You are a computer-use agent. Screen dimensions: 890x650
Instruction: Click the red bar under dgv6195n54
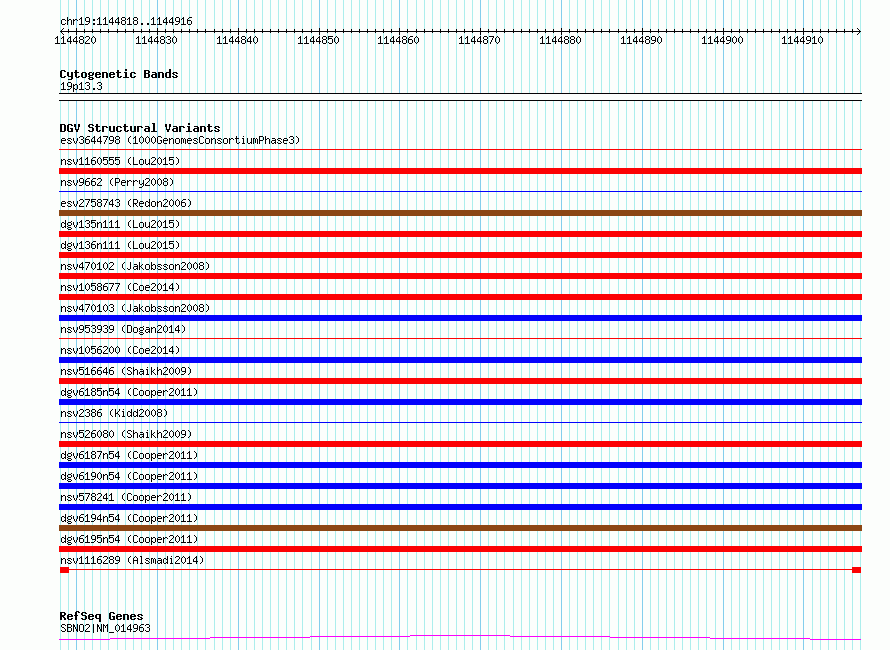[x=460, y=549]
